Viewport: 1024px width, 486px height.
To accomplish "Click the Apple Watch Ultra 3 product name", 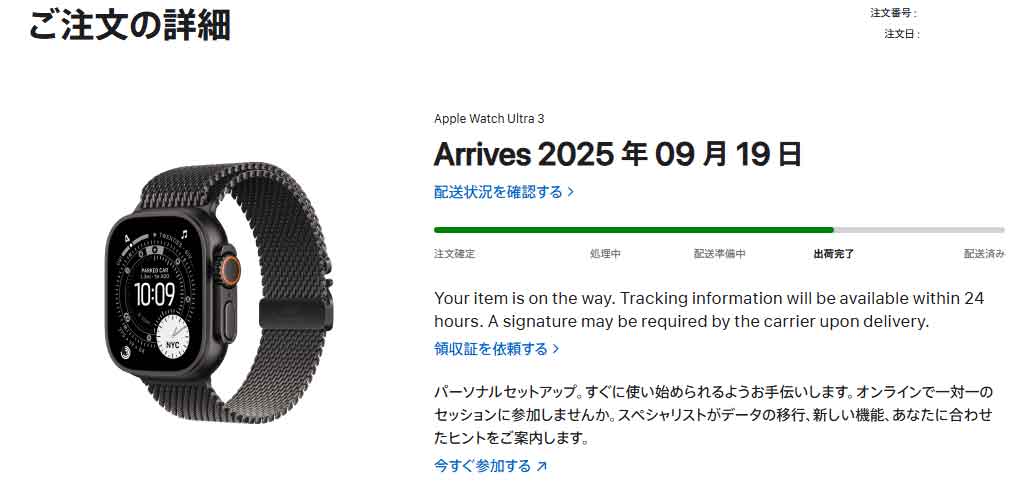I will (489, 118).
